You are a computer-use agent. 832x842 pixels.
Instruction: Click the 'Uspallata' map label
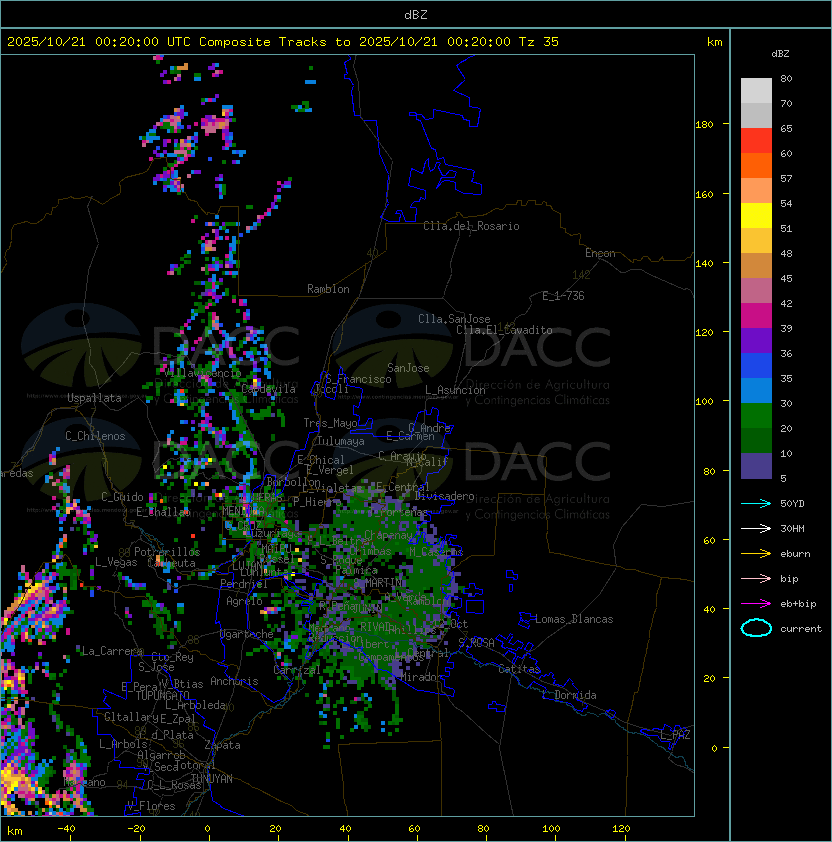[94, 398]
